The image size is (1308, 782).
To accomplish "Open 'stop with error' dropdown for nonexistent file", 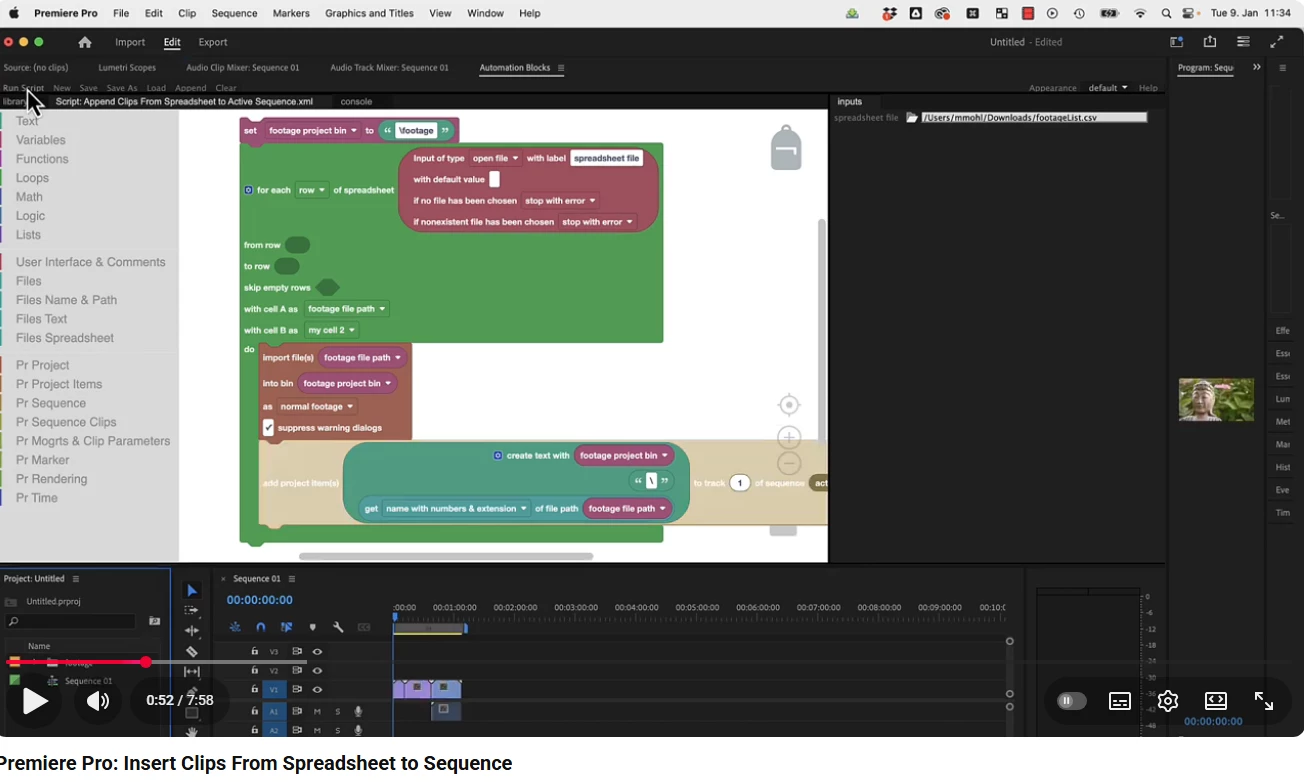I will (597, 222).
